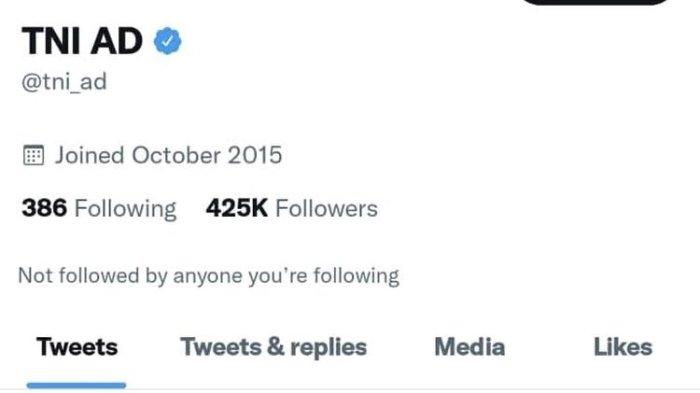Click the dark rounded button at top right

coord(595,2)
